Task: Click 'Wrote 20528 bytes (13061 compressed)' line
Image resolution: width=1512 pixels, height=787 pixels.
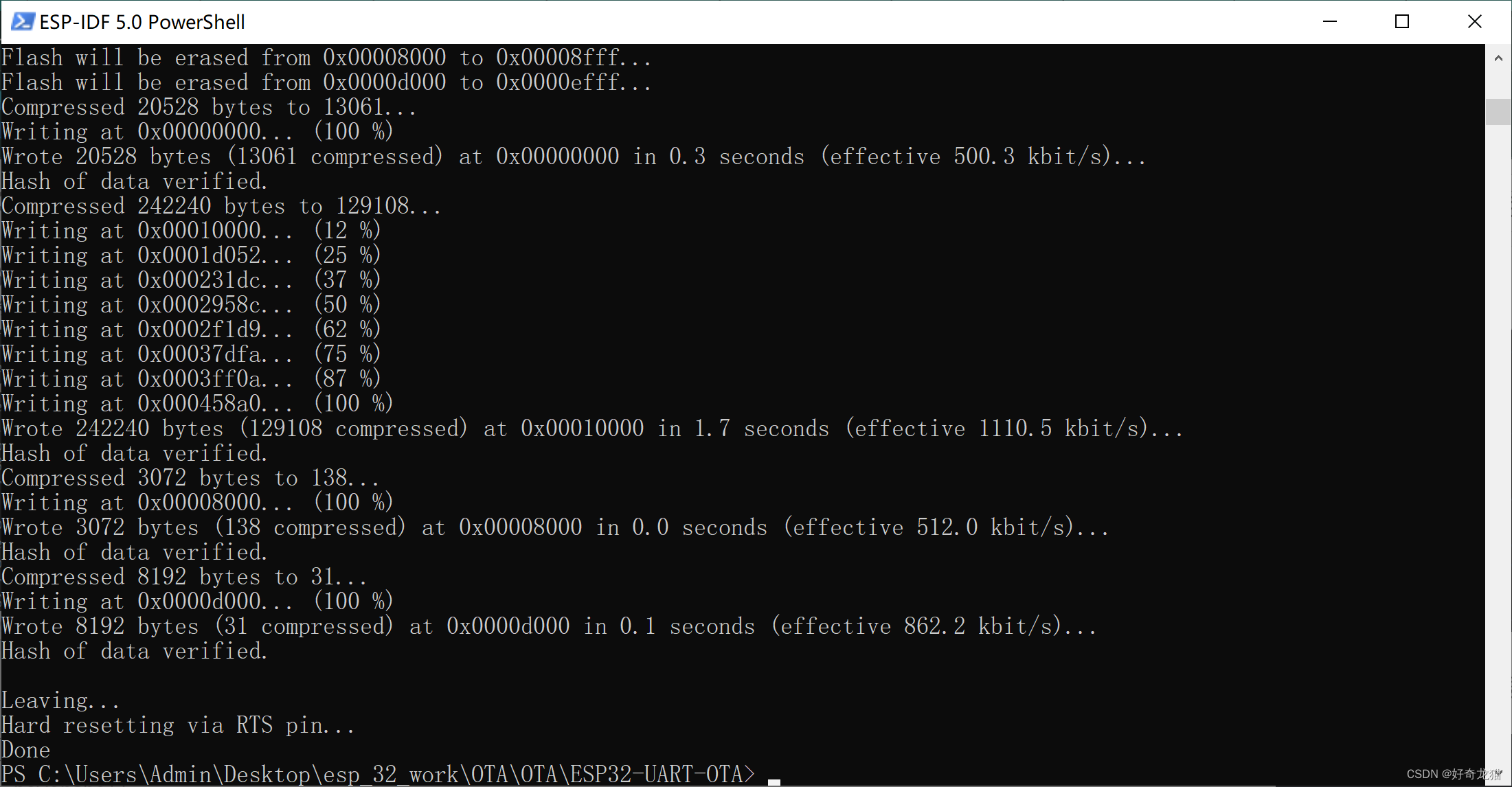Action: (x=574, y=157)
